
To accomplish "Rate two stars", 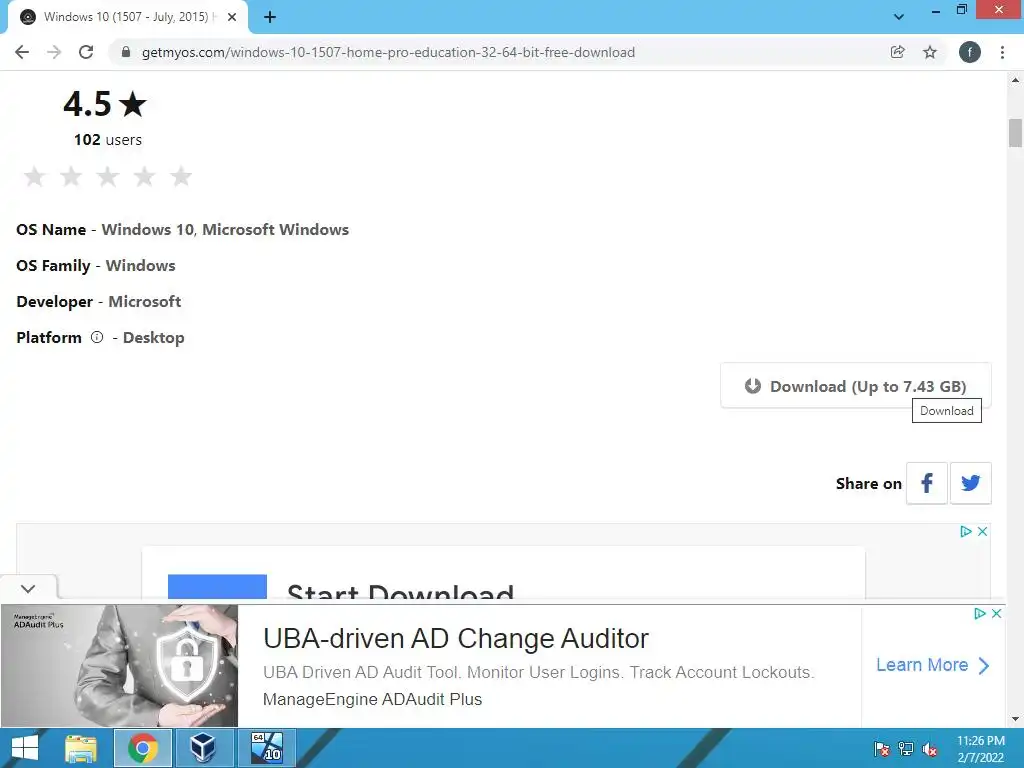I will [71, 176].
